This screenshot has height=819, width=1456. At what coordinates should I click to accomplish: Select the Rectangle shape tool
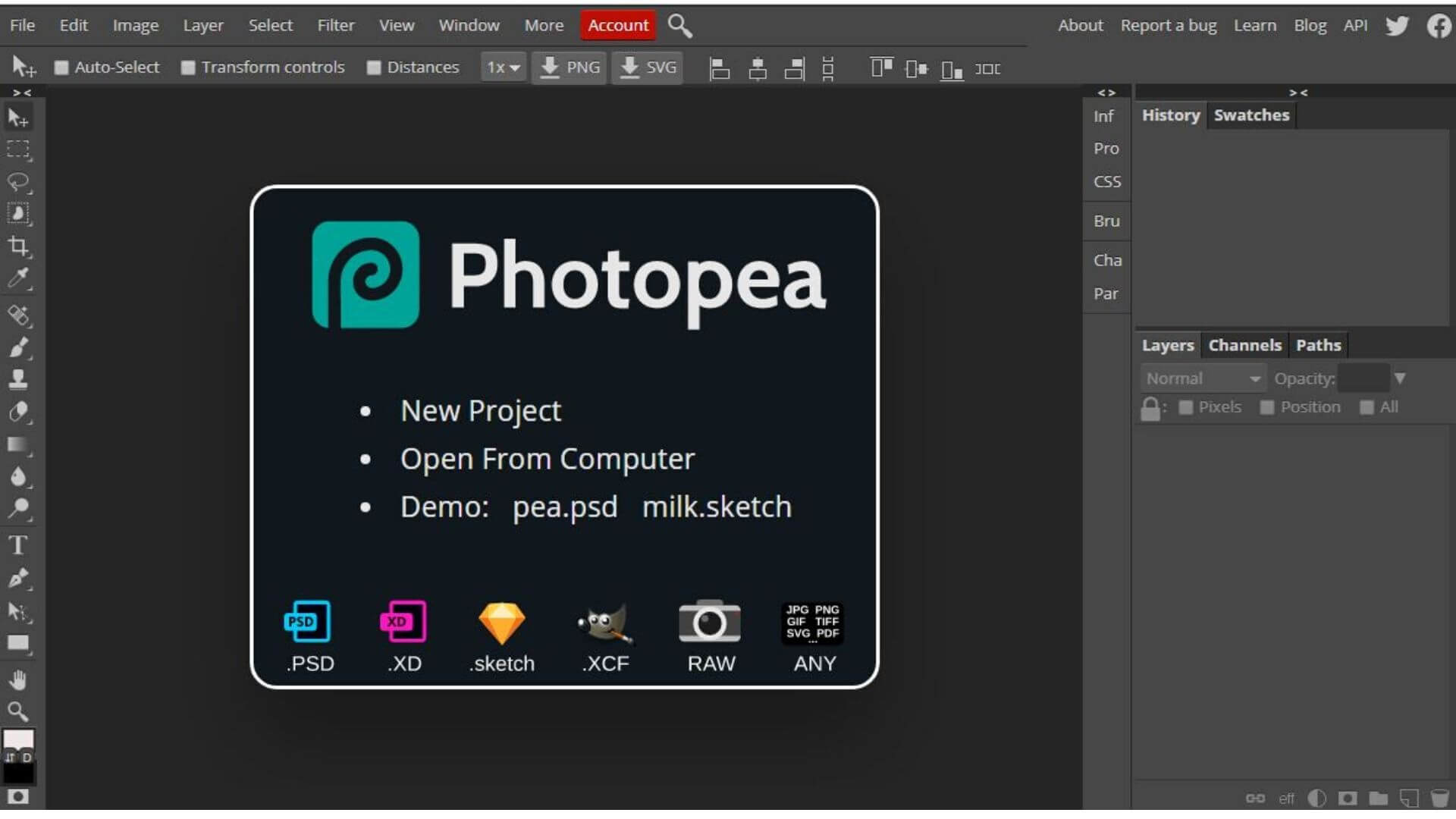[18, 644]
